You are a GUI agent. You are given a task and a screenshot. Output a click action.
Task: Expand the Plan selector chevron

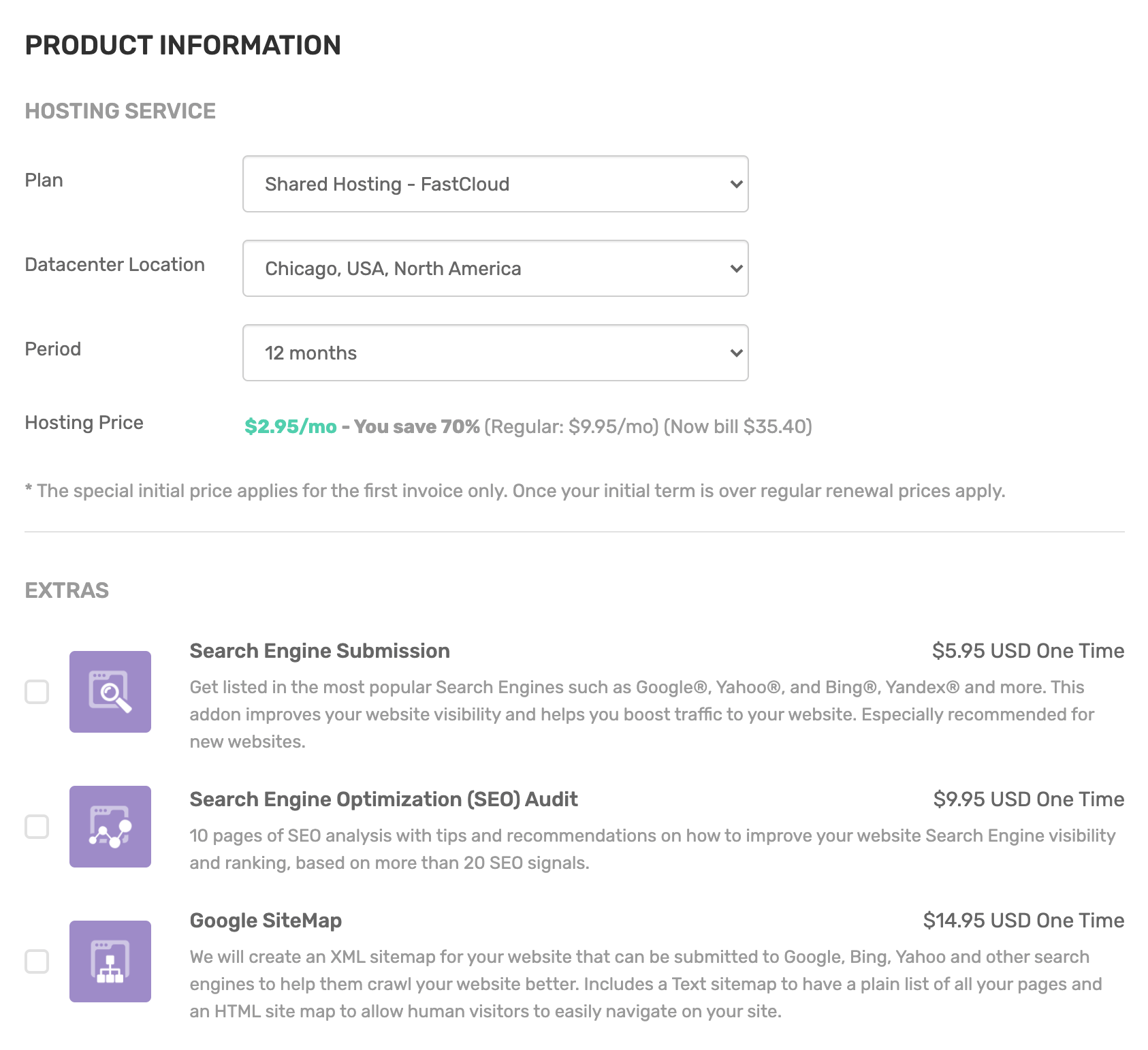[735, 183]
